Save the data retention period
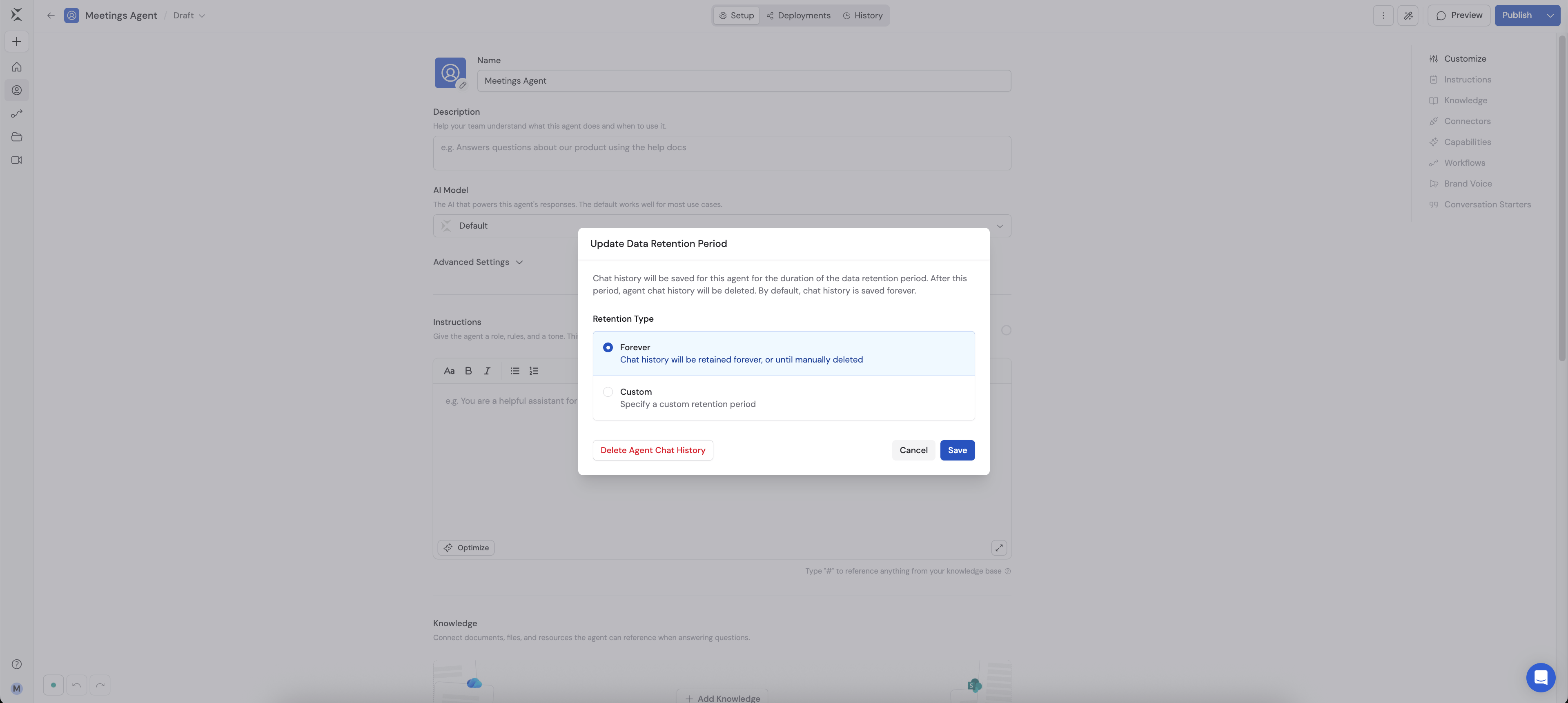 (x=957, y=450)
